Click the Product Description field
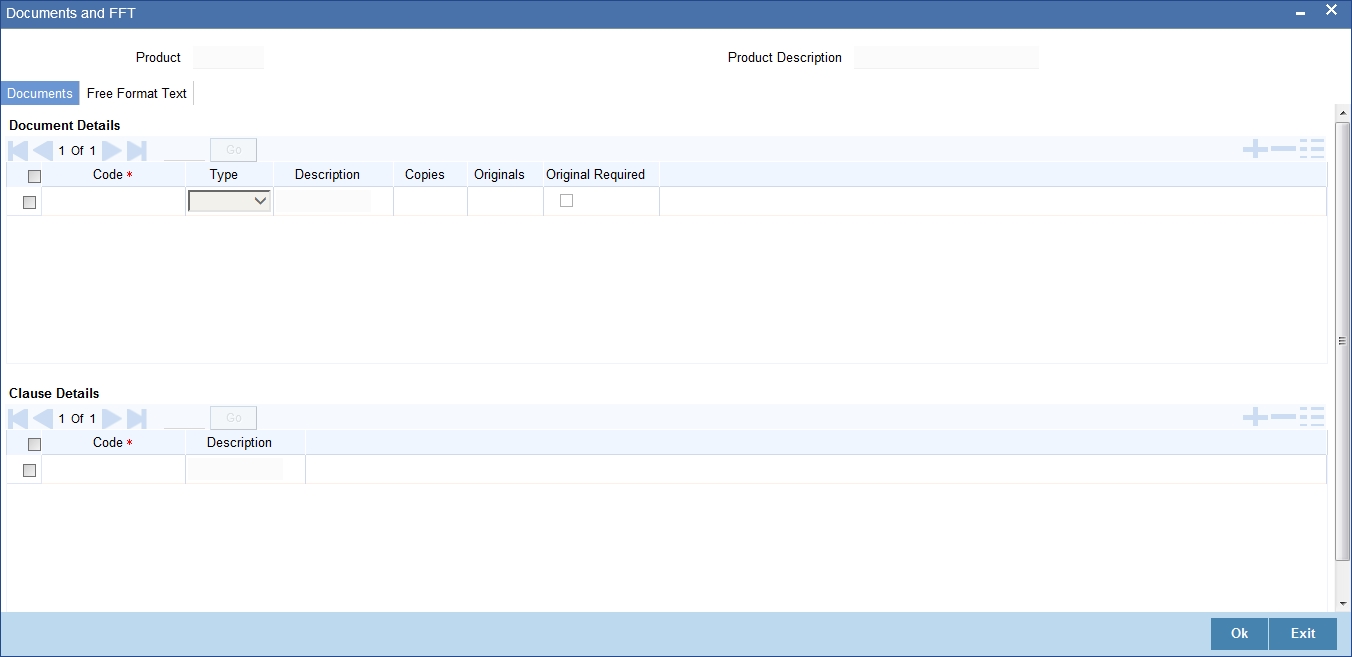 946,58
